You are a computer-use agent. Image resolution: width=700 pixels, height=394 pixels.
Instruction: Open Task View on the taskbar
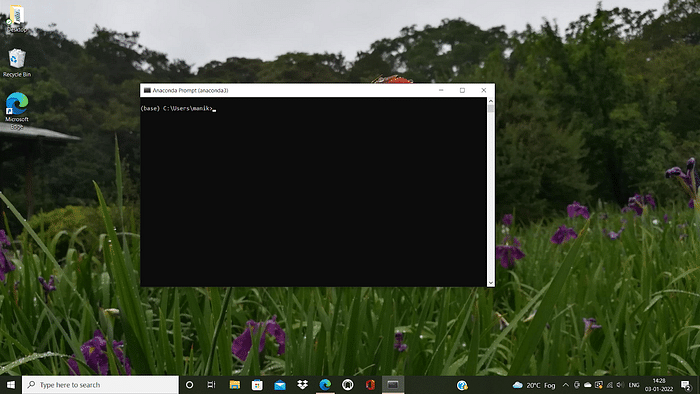pyautogui.click(x=212, y=385)
